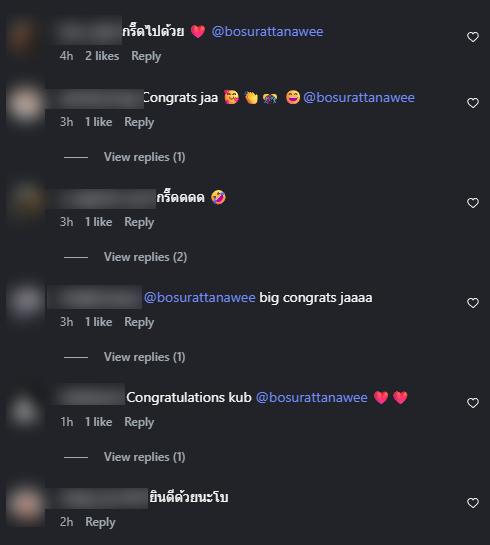Expand View replies (2) thread
This screenshot has width=490, height=545.
(145, 257)
